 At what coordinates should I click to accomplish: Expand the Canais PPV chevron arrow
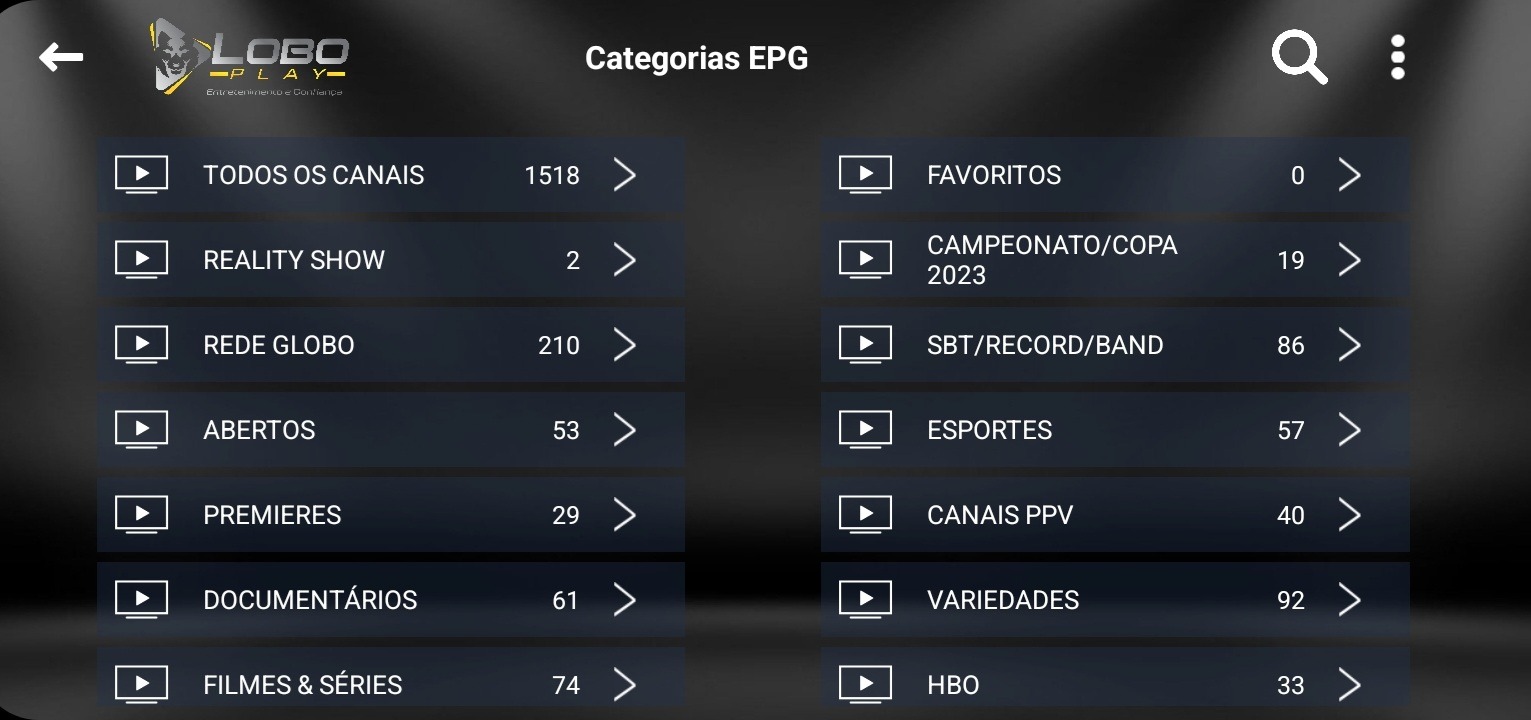1349,515
